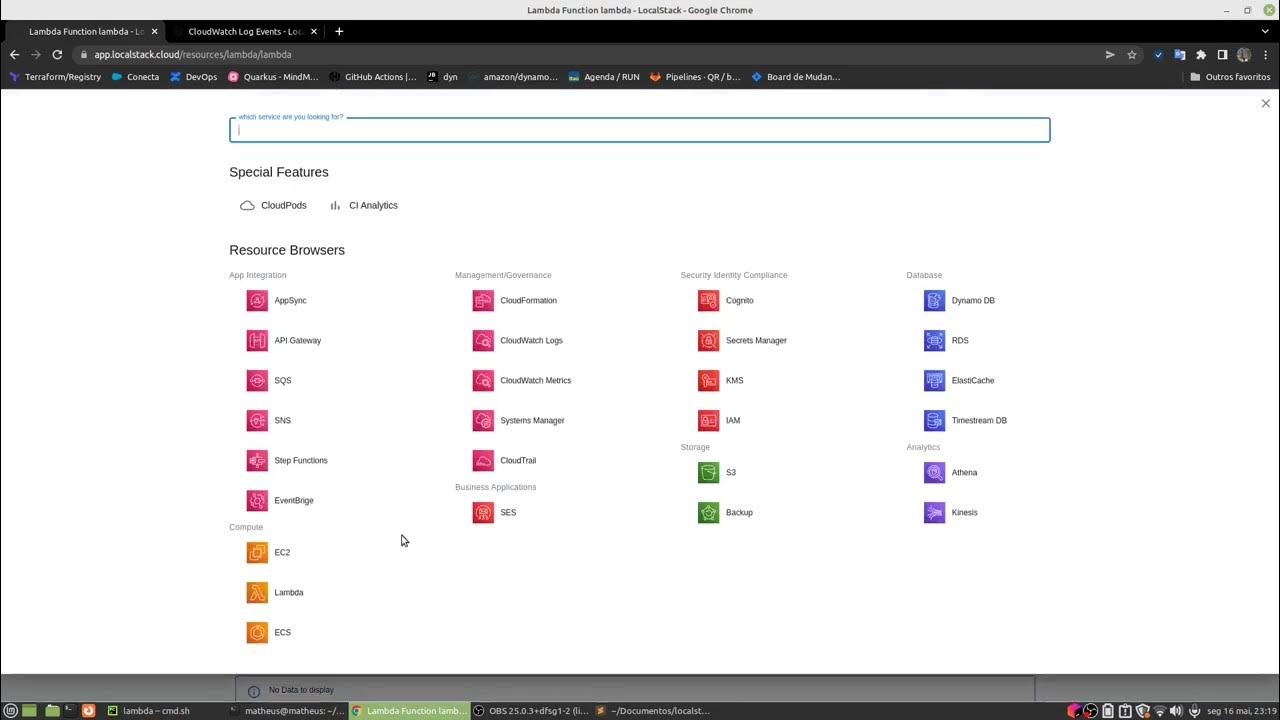Go back to previous page

[x=14, y=55]
